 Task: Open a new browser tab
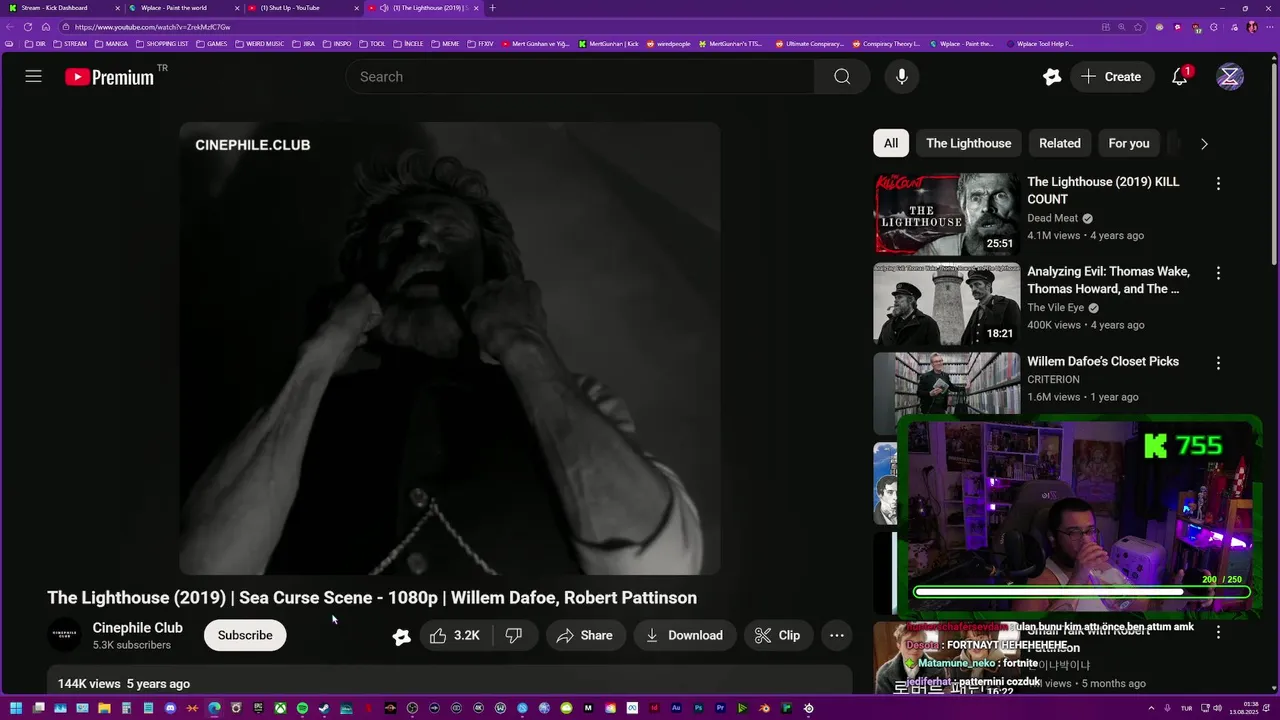(x=492, y=8)
